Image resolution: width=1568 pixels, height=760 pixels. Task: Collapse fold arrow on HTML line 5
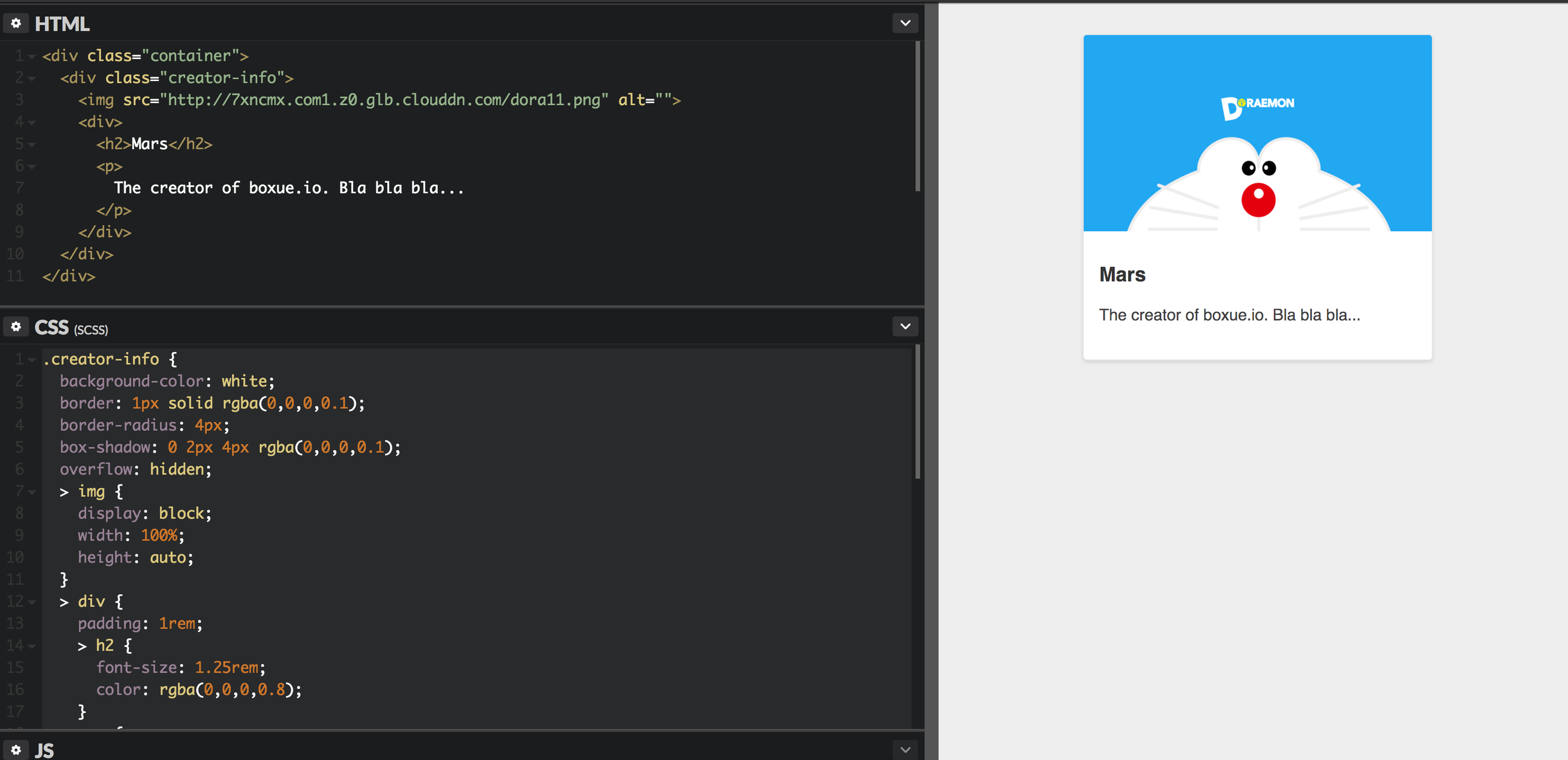pyautogui.click(x=32, y=144)
